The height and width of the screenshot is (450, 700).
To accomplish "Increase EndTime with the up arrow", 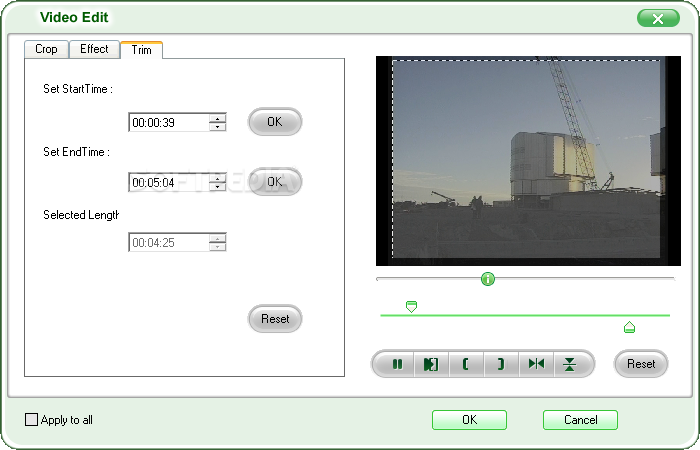I will click(217, 179).
